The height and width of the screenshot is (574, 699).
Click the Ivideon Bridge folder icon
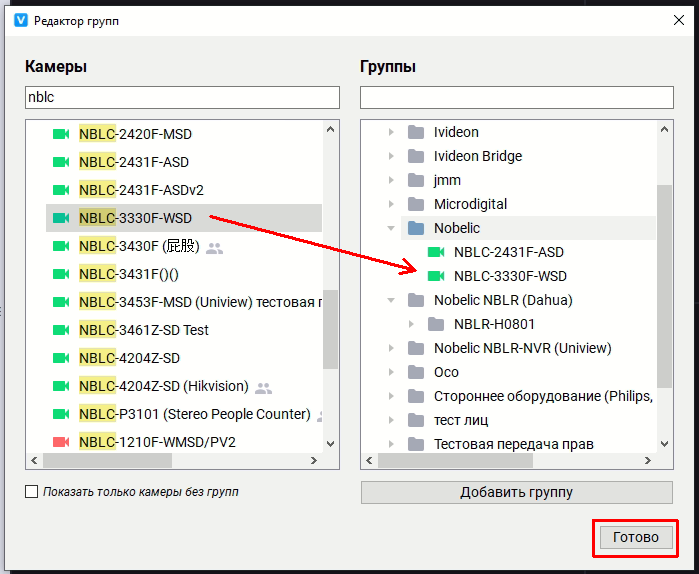(416, 156)
